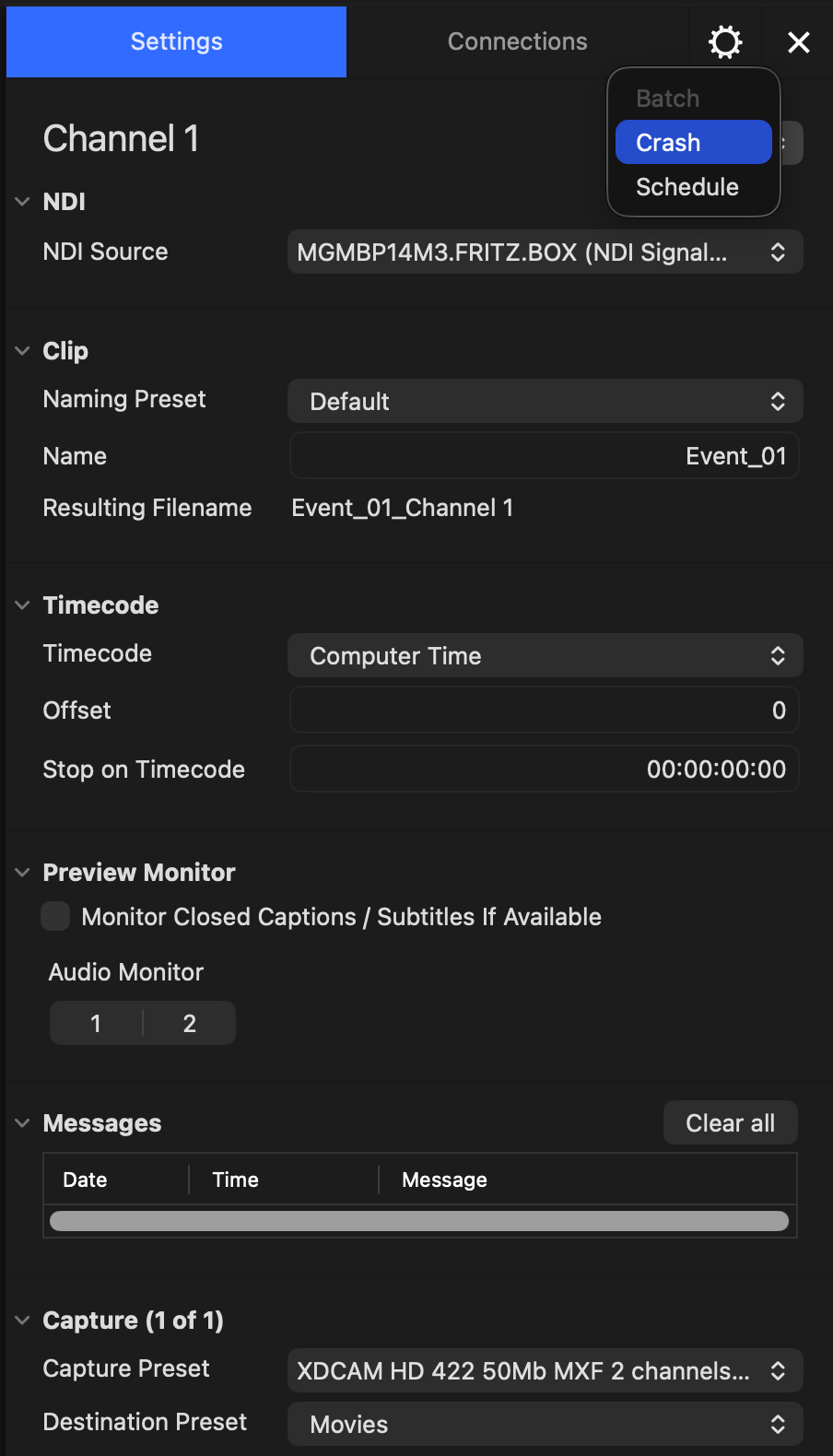The width and height of the screenshot is (833, 1456).
Task: Click the Clear all messages button
Action: 731,1123
